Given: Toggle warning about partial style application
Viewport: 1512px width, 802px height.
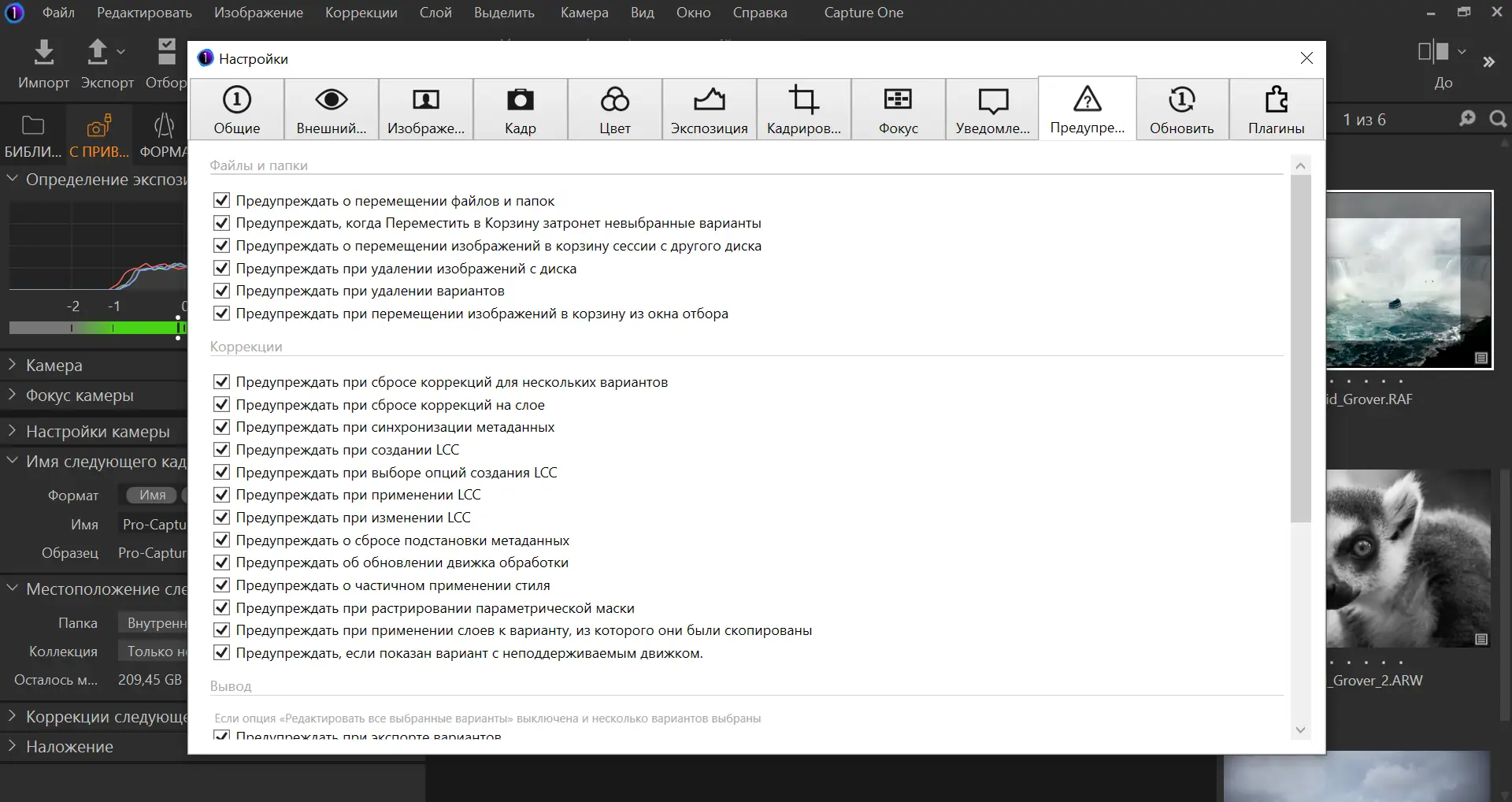Looking at the screenshot, I should click(x=222, y=585).
